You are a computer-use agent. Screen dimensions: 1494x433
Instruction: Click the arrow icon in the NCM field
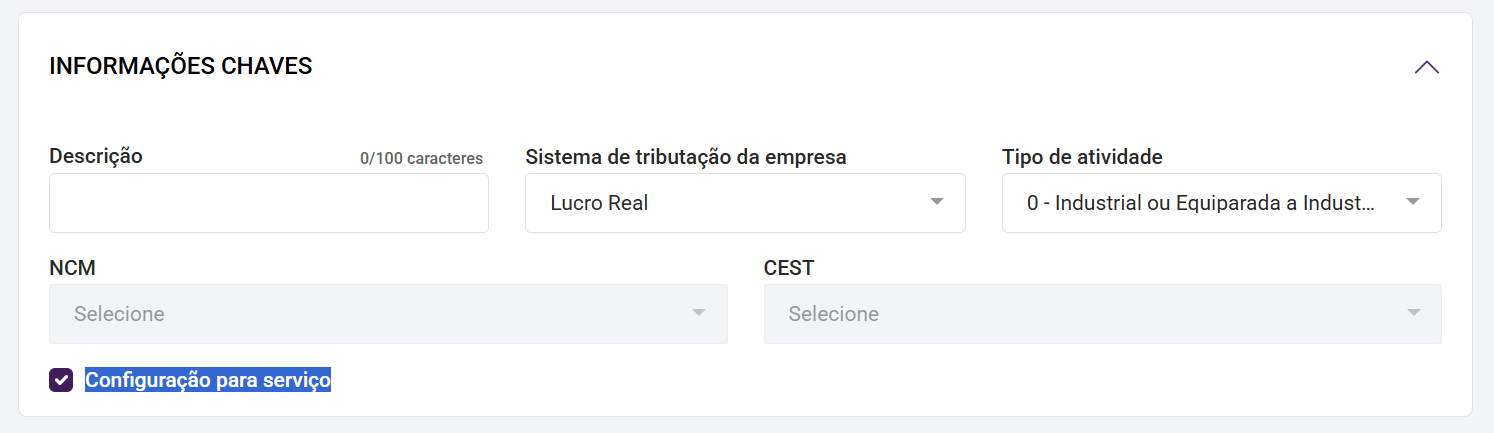(x=698, y=313)
